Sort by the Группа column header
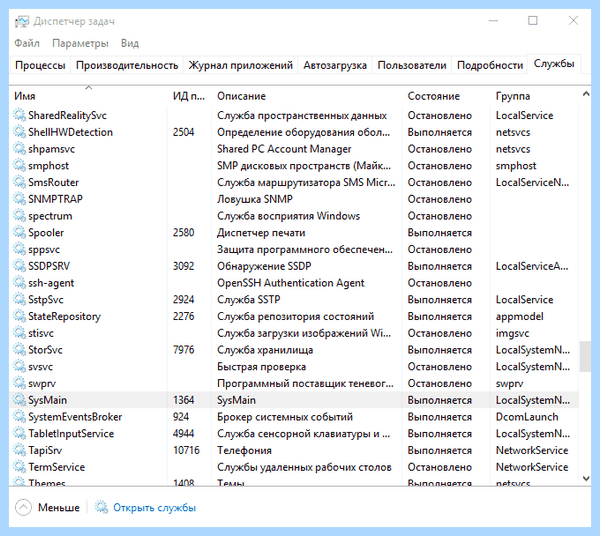Screen dimensions: 600x536 point(534,96)
